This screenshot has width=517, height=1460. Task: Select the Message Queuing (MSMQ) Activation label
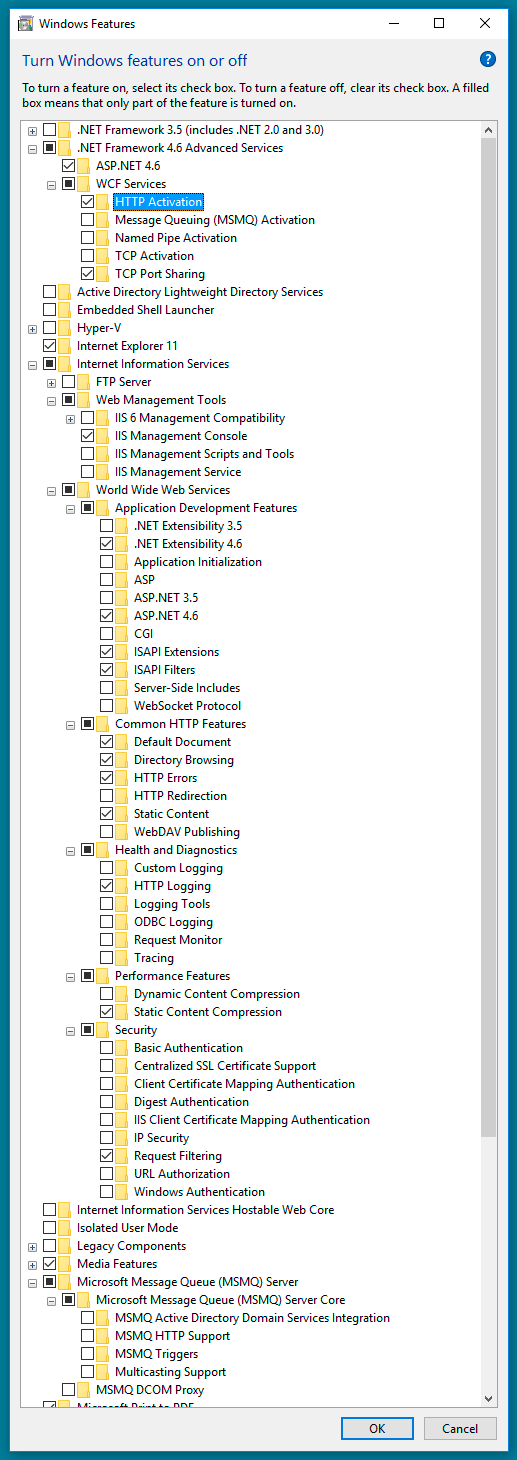(215, 220)
